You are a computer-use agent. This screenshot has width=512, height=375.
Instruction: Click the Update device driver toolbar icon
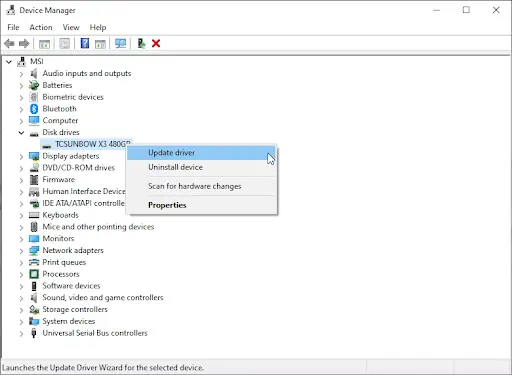click(141, 43)
